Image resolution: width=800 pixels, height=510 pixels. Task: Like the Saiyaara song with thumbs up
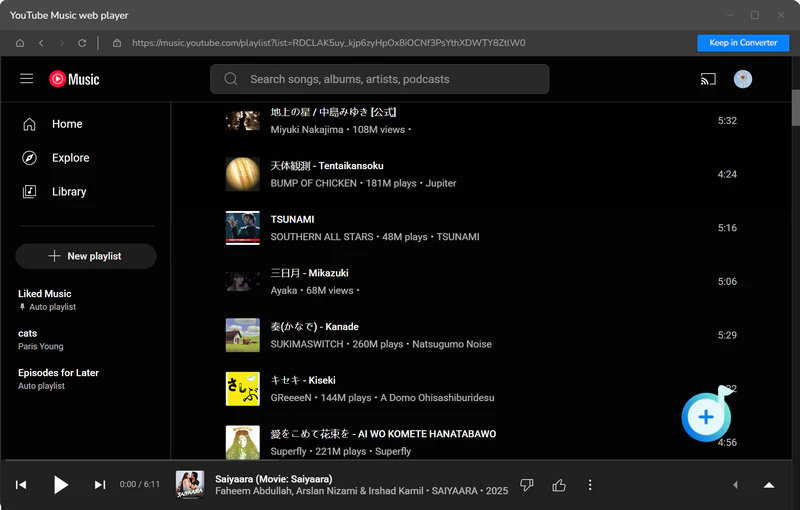[x=559, y=485]
